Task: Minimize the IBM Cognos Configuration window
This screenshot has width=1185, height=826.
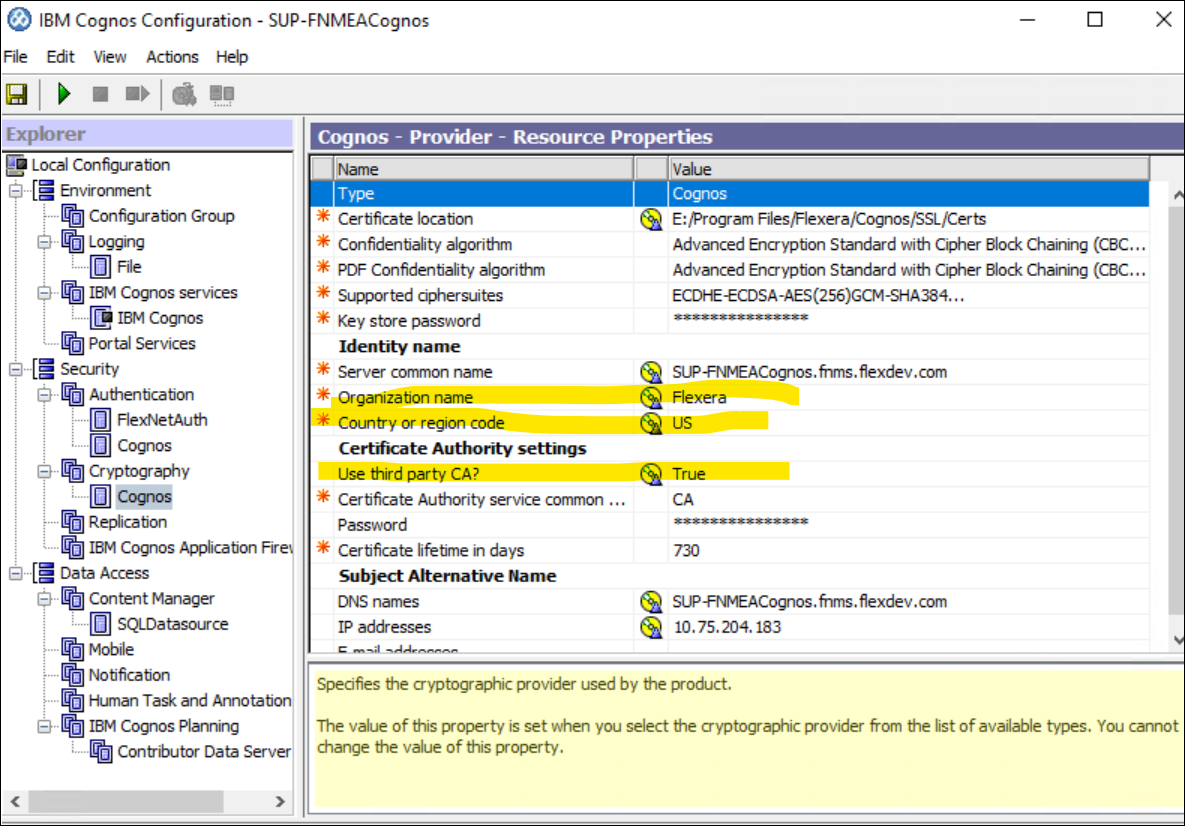Action: 1027,20
